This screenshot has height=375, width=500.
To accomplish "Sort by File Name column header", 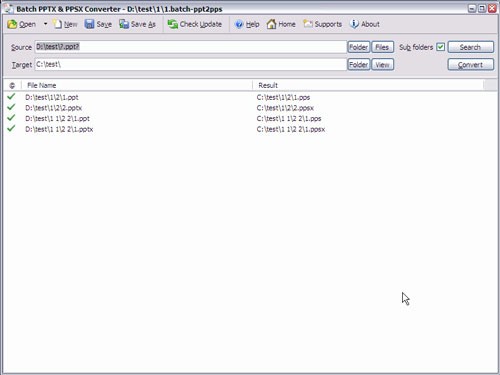I will click(x=137, y=85).
